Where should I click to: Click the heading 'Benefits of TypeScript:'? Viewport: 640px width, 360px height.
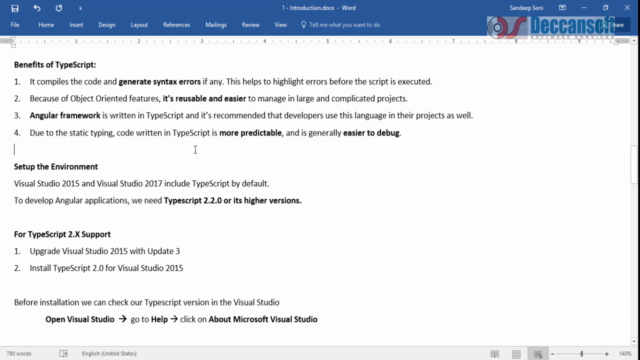coord(55,65)
